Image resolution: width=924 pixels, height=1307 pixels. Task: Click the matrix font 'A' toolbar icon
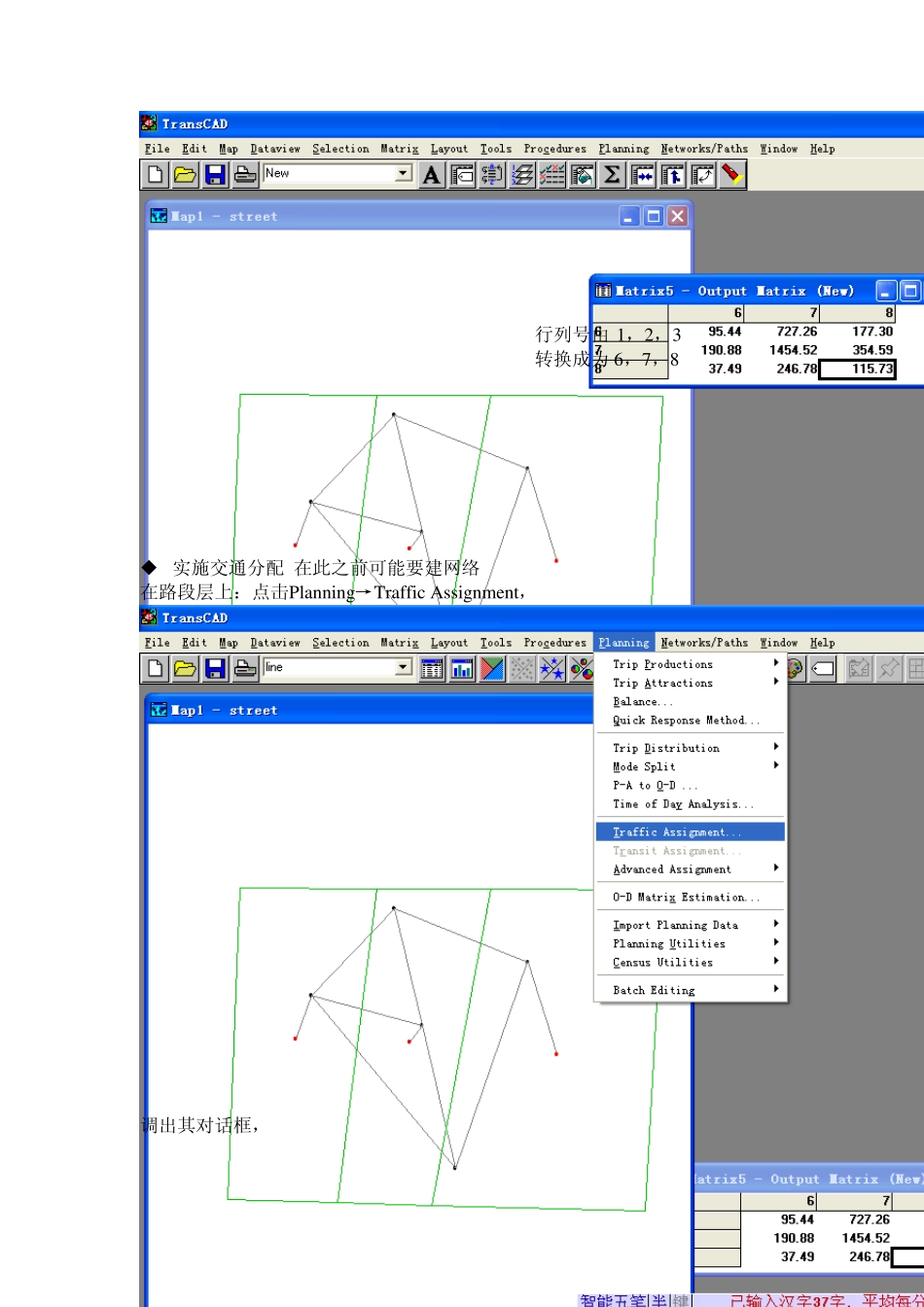[x=432, y=175]
